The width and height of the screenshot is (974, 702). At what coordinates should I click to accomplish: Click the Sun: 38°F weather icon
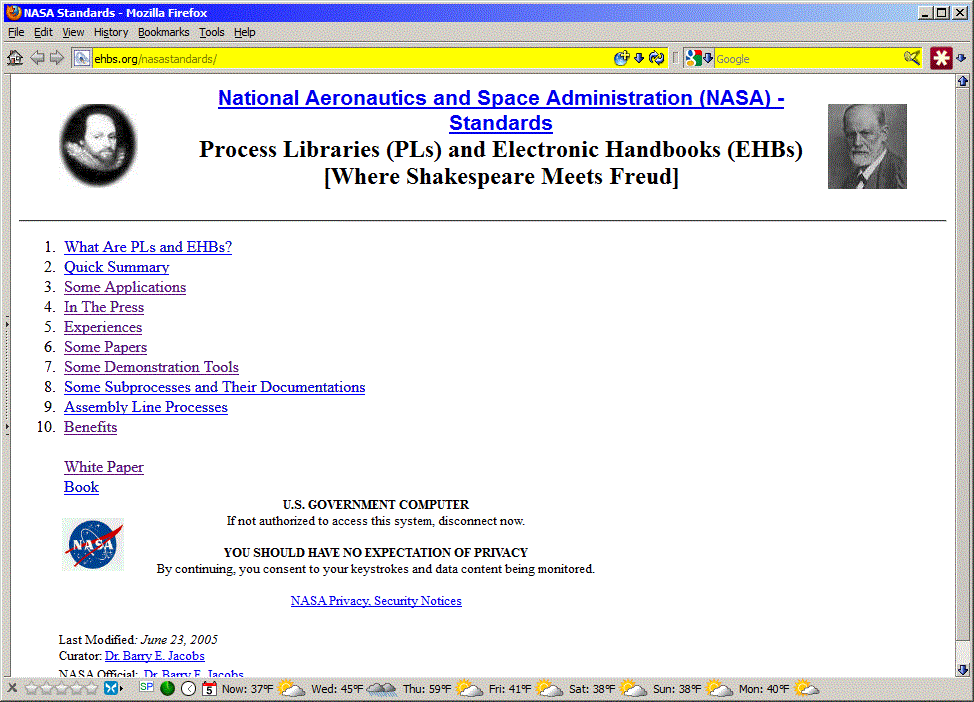pyautogui.click(x=719, y=688)
